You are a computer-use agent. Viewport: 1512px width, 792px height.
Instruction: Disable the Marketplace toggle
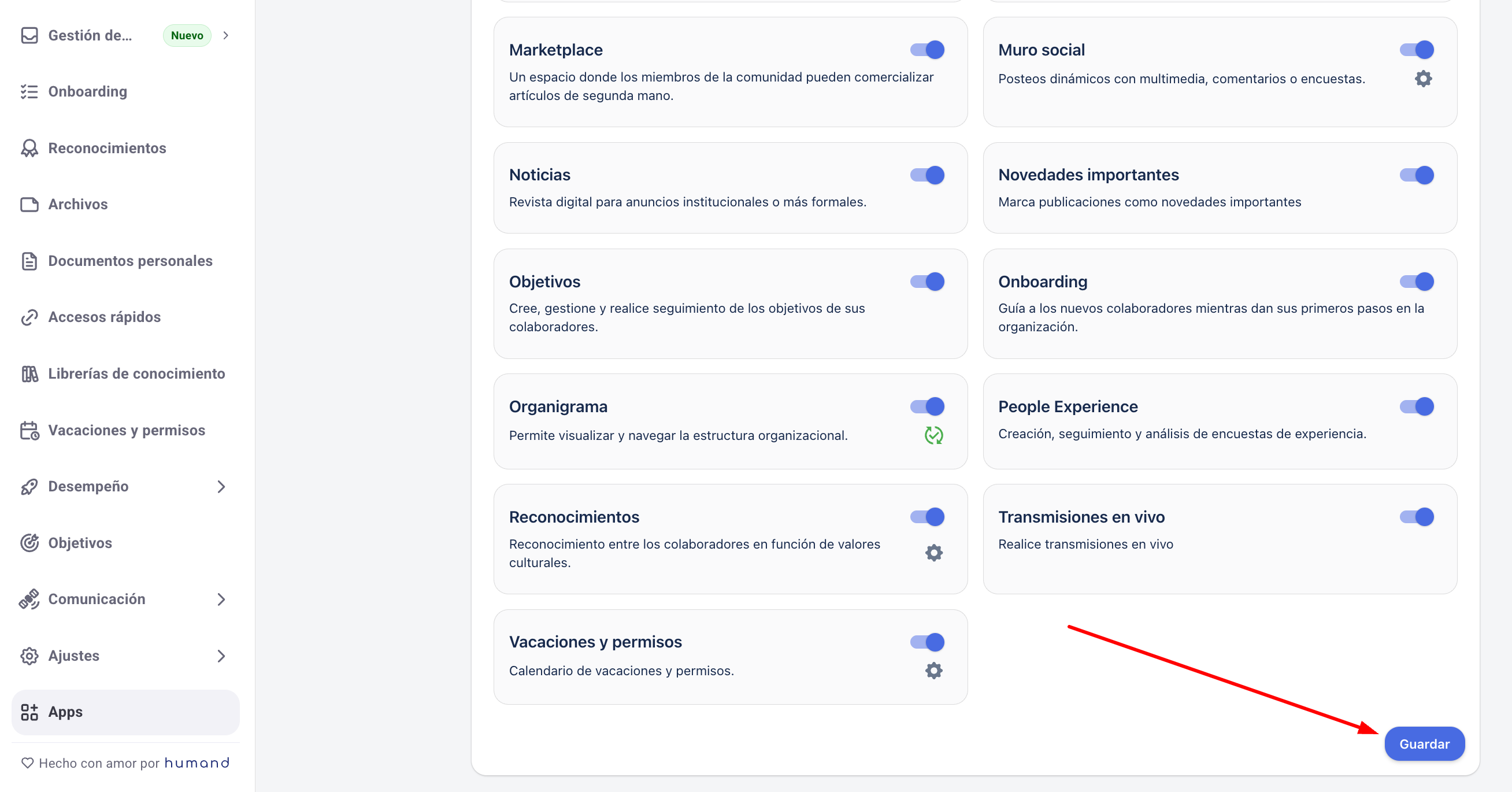[927, 50]
